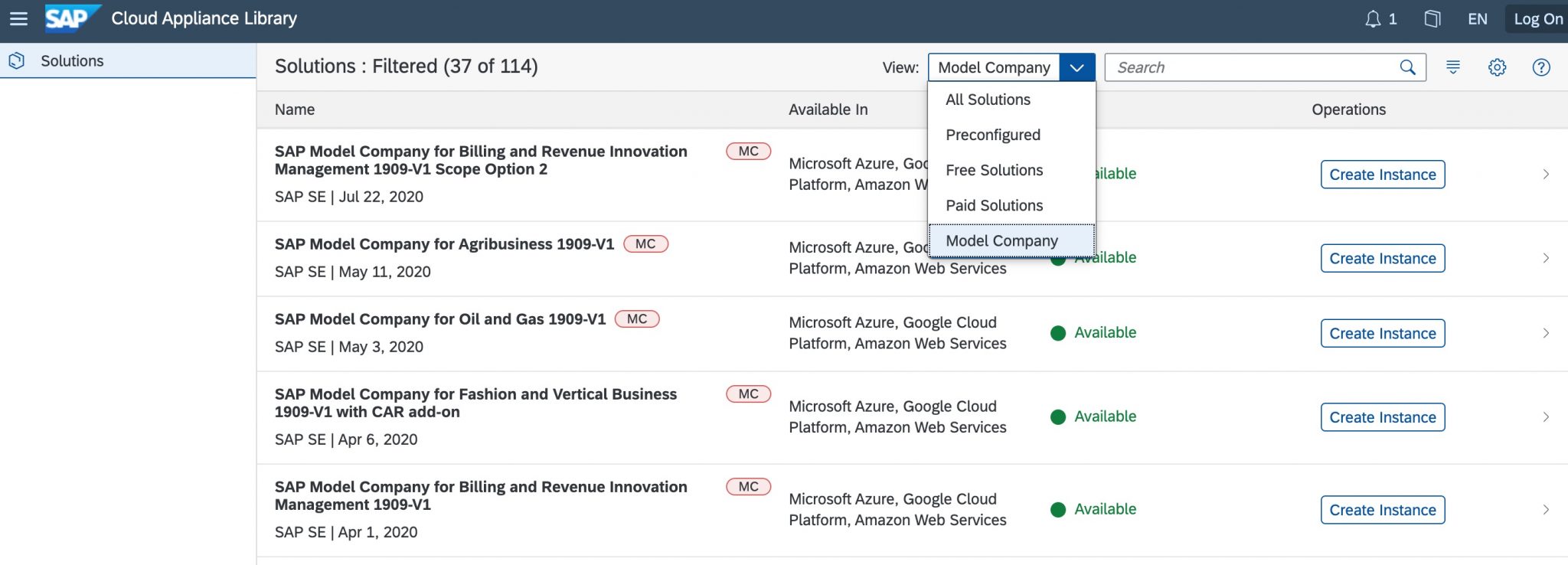Open Solutions in the side navigation
Image resolution: width=1568 pixels, height=565 pixels.
pyautogui.click(x=72, y=61)
